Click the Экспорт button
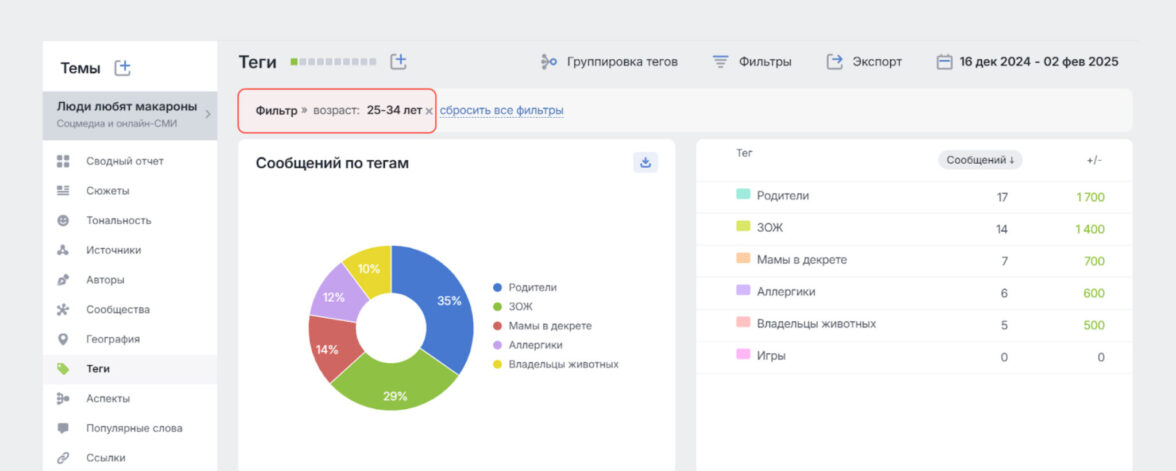The width and height of the screenshot is (1176, 471). (x=864, y=62)
